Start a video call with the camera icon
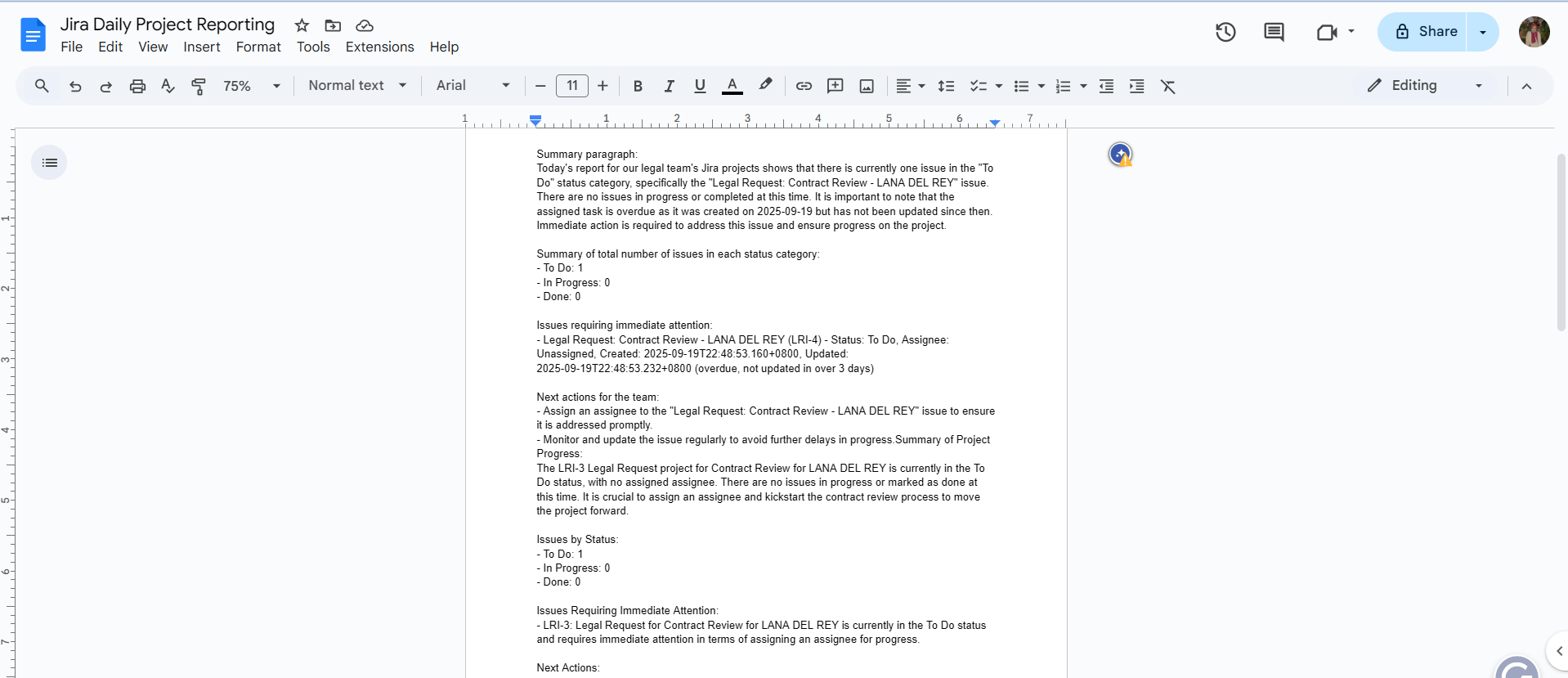The width and height of the screenshot is (1568, 678). [x=1327, y=32]
